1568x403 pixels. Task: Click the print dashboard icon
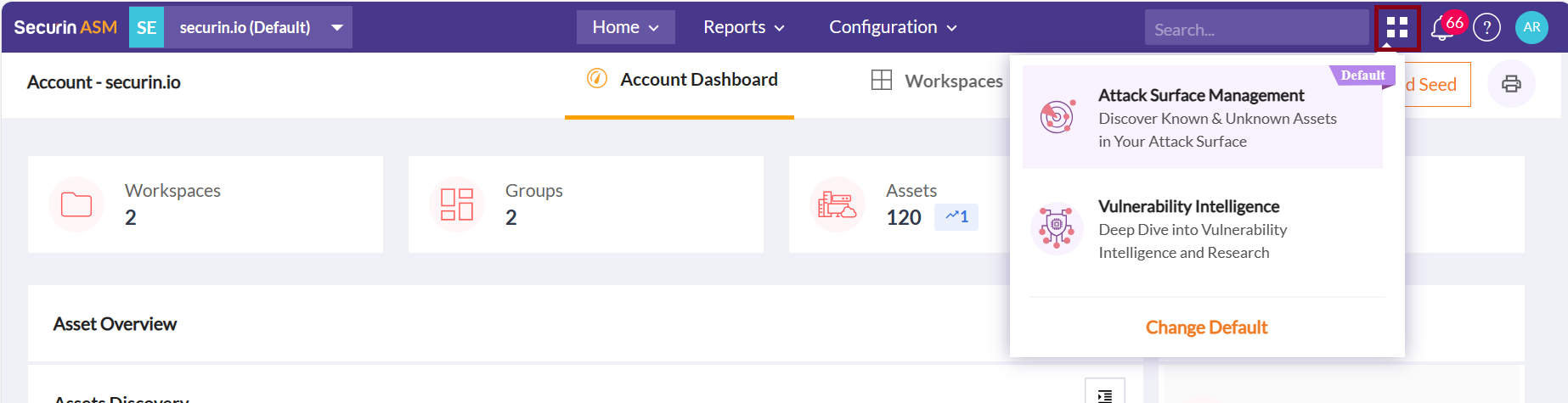(1511, 84)
